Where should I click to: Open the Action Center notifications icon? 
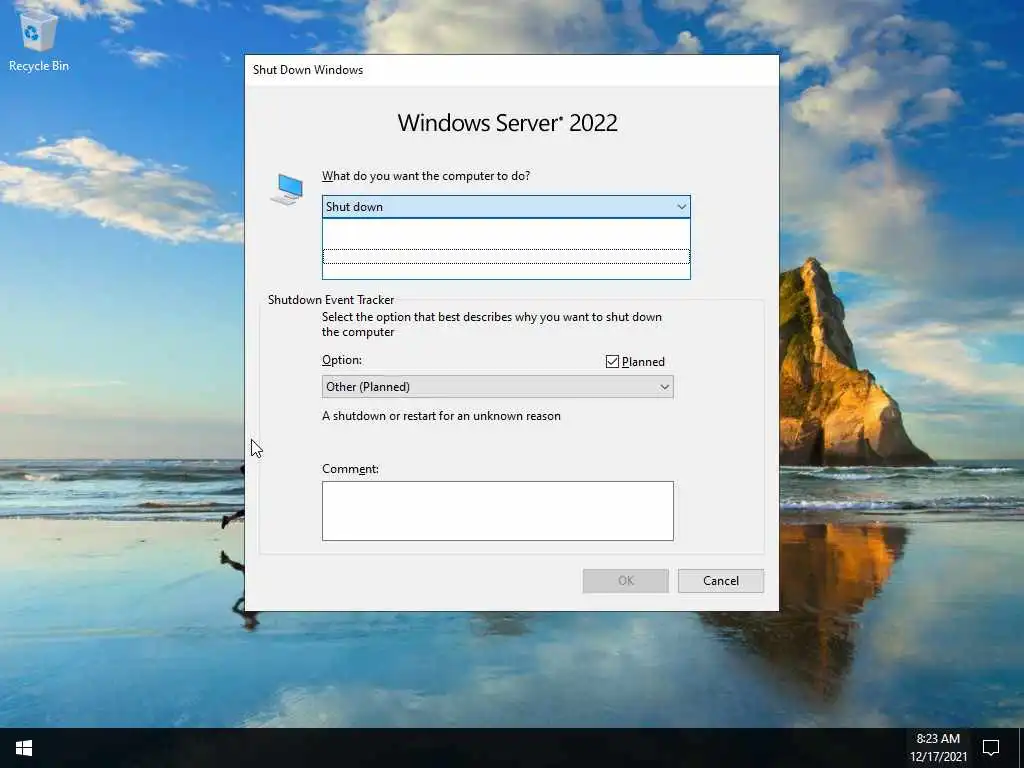tap(991, 748)
